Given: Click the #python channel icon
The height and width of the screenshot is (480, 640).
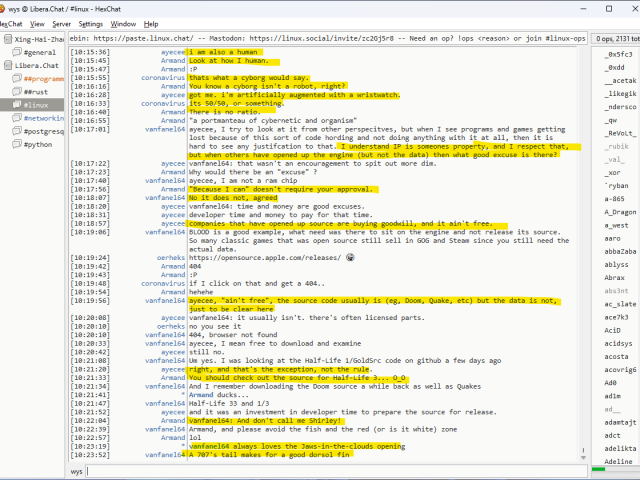Looking at the screenshot, I should (x=15, y=144).
